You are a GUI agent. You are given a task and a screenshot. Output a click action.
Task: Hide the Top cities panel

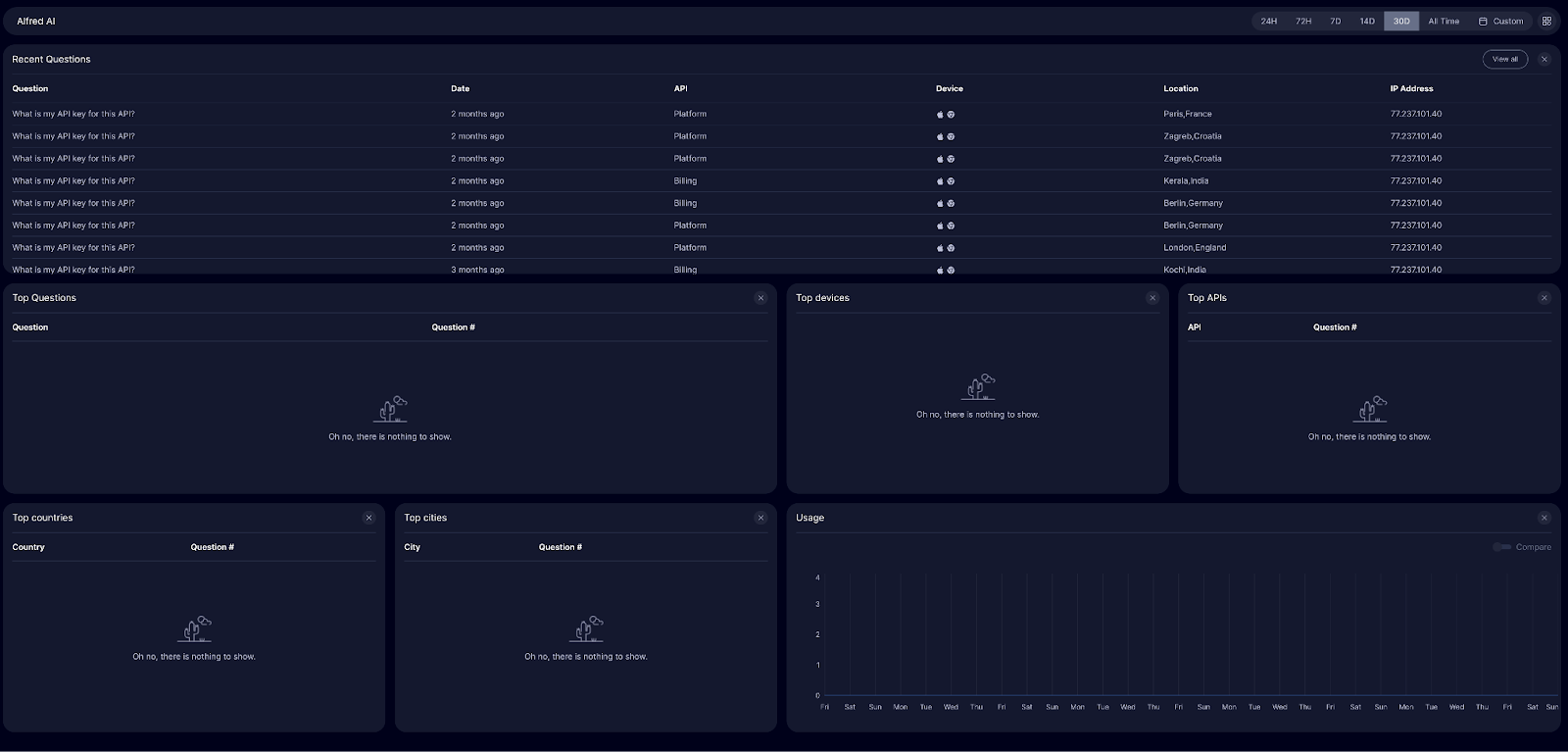click(x=760, y=518)
